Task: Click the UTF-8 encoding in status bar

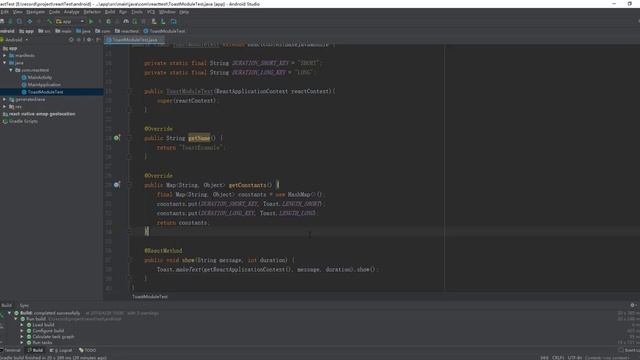Action: pyautogui.click(x=575, y=358)
